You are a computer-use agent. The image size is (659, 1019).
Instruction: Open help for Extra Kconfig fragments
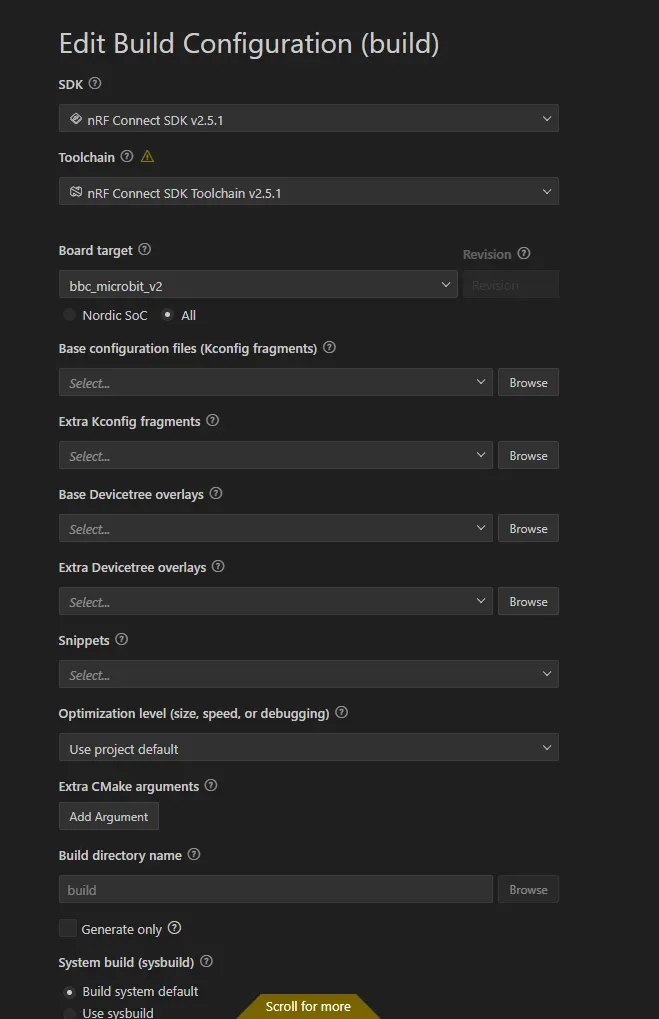(212, 421)
